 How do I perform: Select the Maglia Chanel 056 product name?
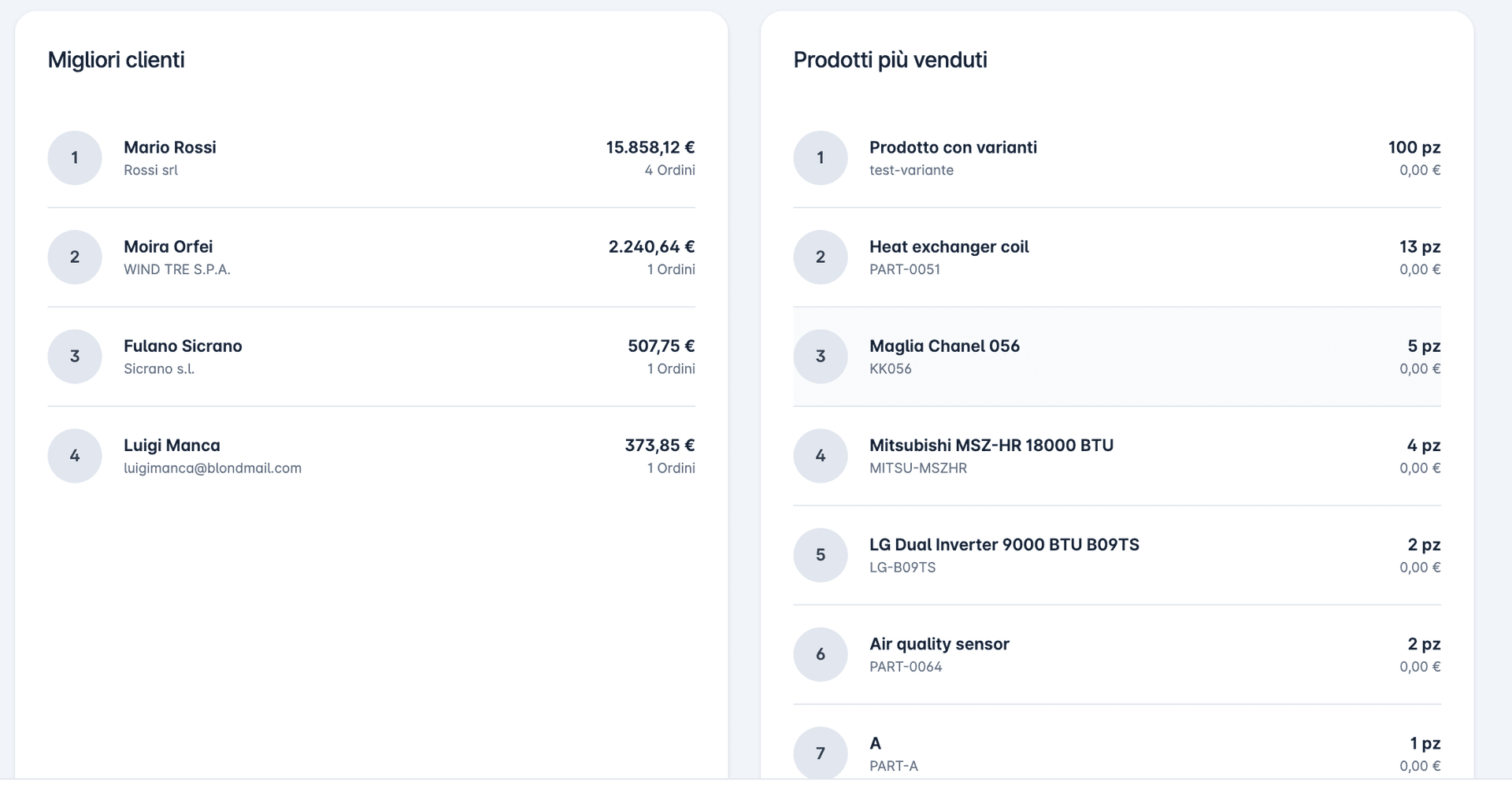click(x=944, y=346)
